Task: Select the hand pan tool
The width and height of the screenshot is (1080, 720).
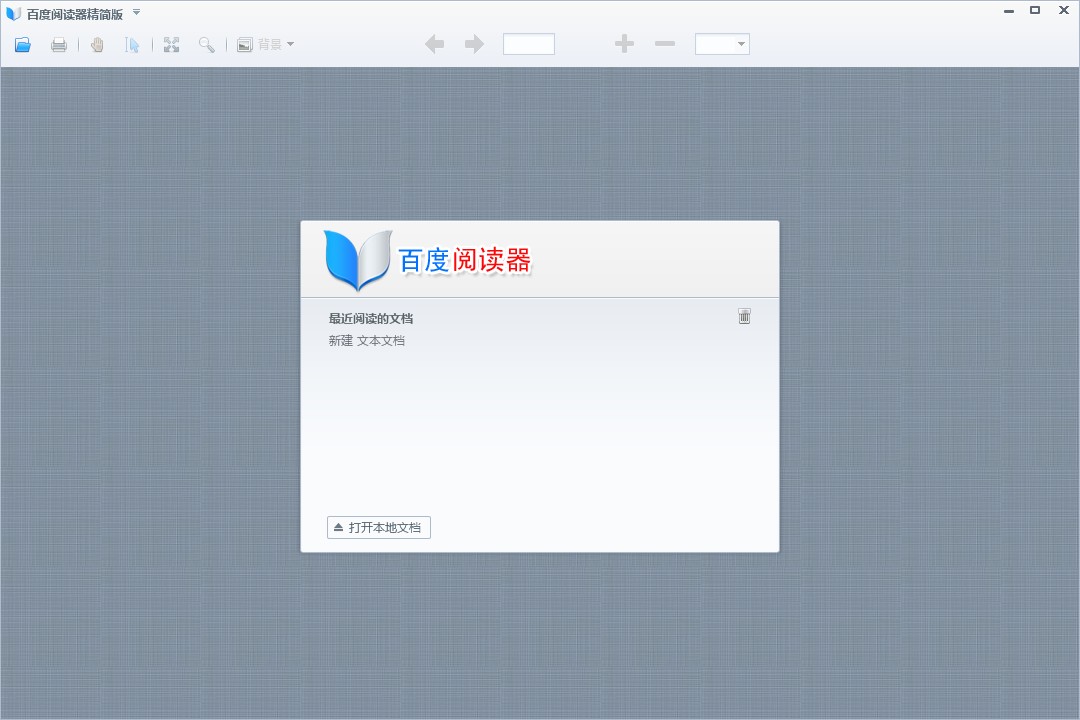Action: click(x=97, y=45)
